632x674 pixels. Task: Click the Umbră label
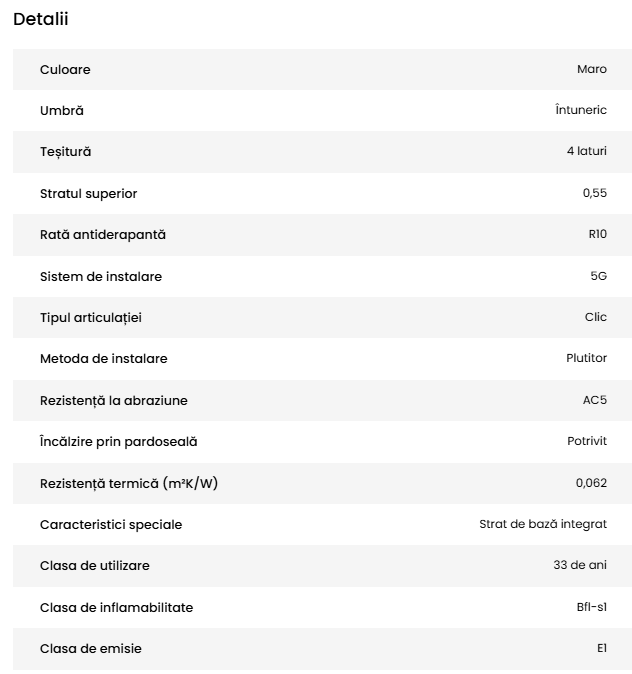point(62,111)
